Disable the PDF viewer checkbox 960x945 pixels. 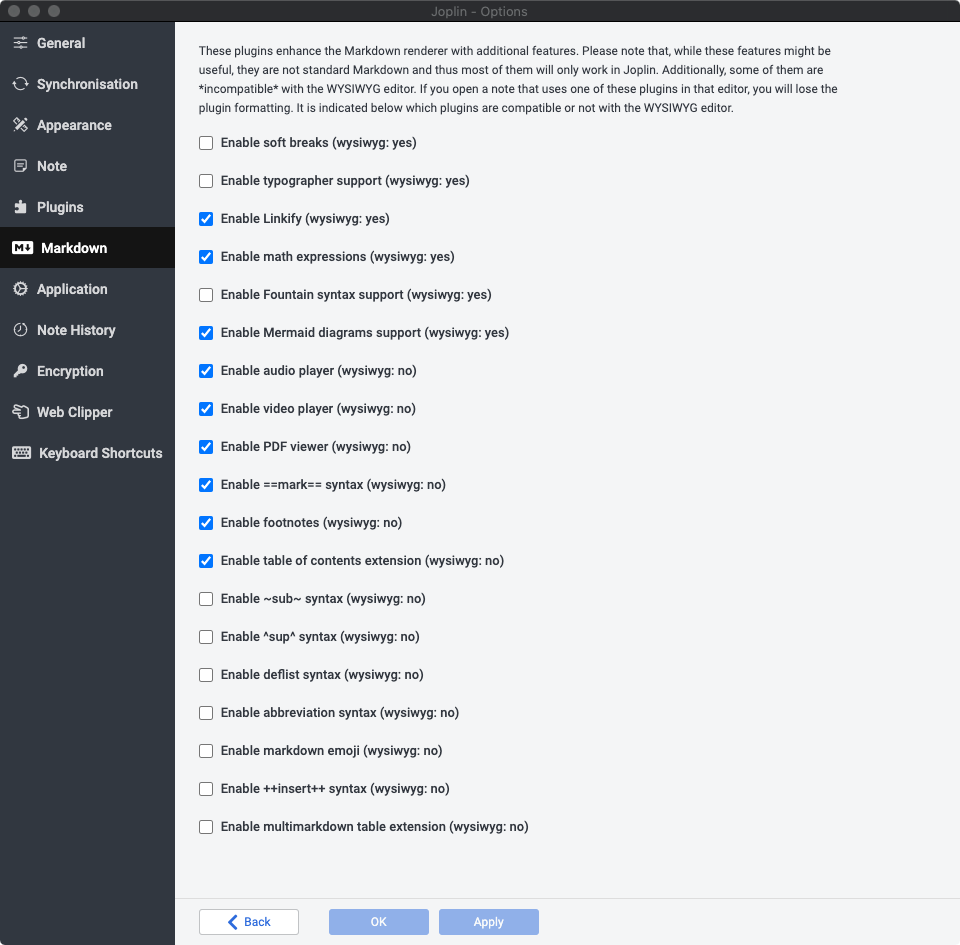click(x=206, y=447)
